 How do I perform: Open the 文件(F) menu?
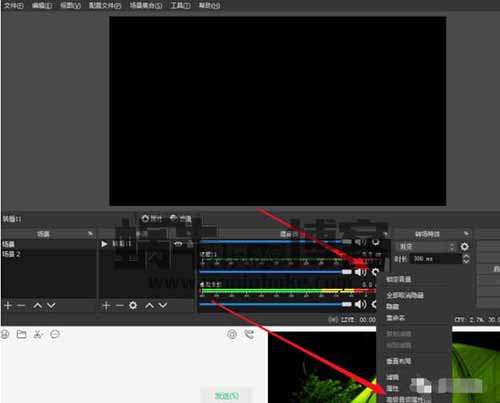(x=14, y=6)
